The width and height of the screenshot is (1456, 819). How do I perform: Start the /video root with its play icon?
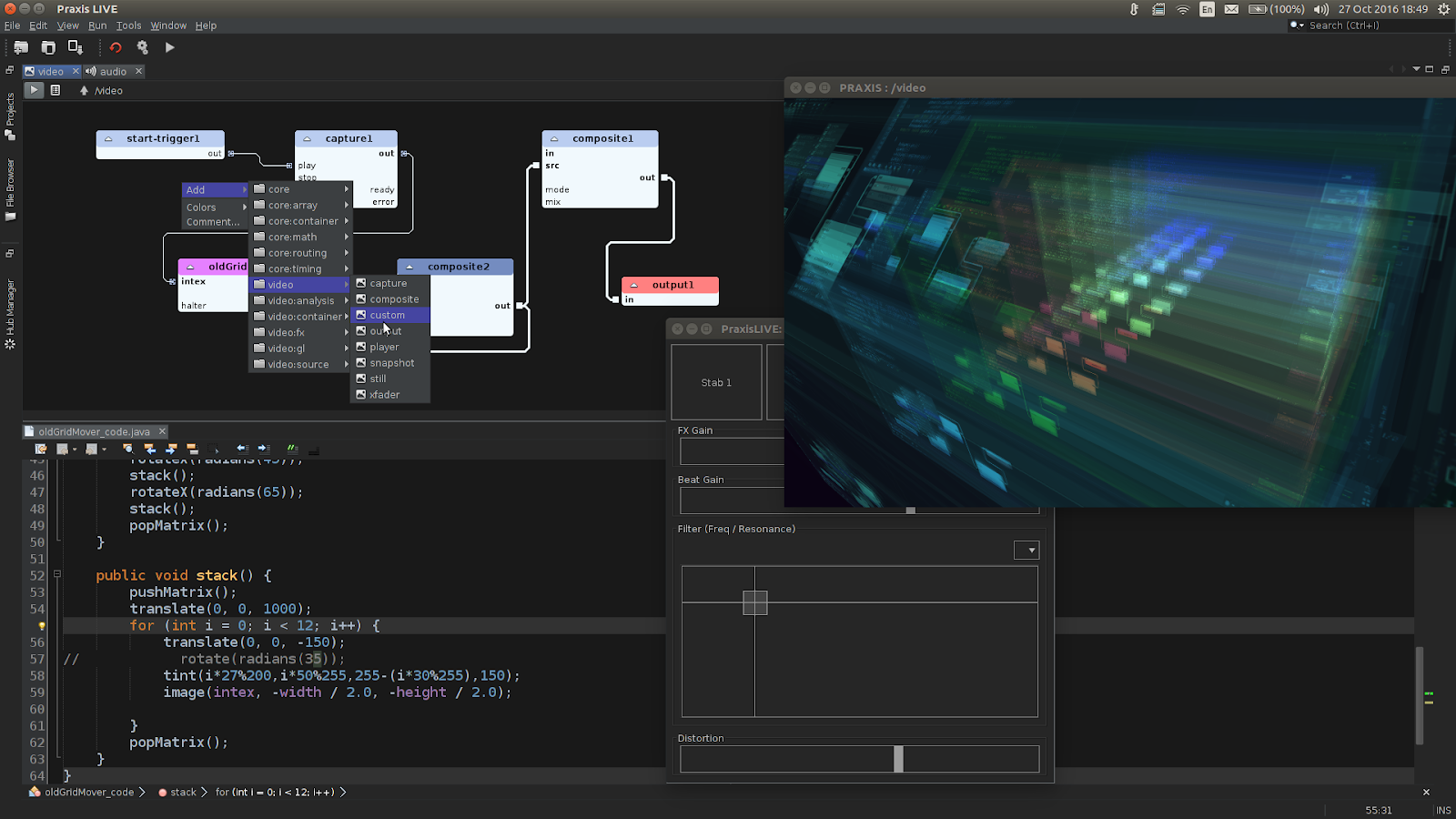pyautogui.click(x=34, y=90)
